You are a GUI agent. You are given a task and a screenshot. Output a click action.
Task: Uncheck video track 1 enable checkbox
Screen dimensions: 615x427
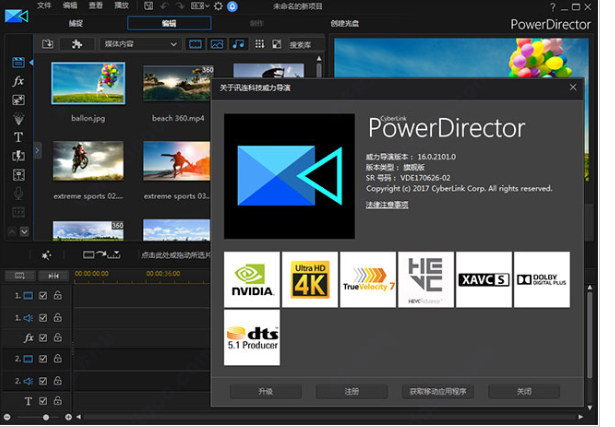click(43, 296)
